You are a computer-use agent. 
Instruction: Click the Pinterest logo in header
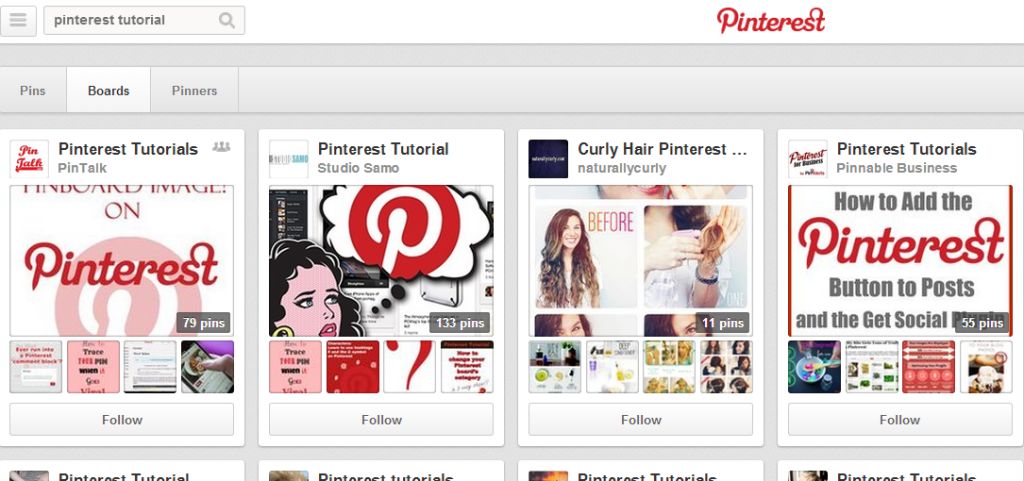[771, 20]
